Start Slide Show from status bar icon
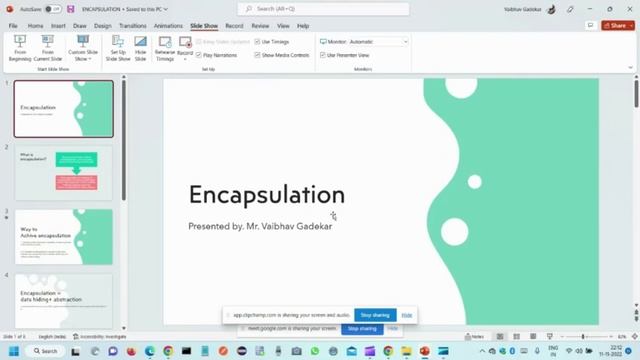640x360 pixels. click(x=550, y=336)
